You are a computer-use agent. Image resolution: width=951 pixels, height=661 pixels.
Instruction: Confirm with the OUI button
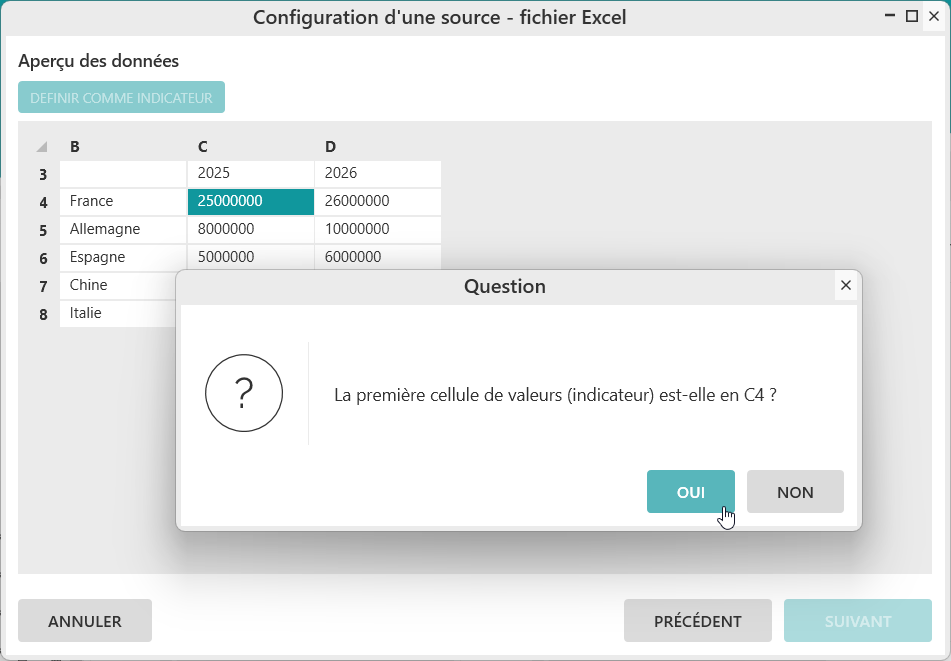[690, 492]
